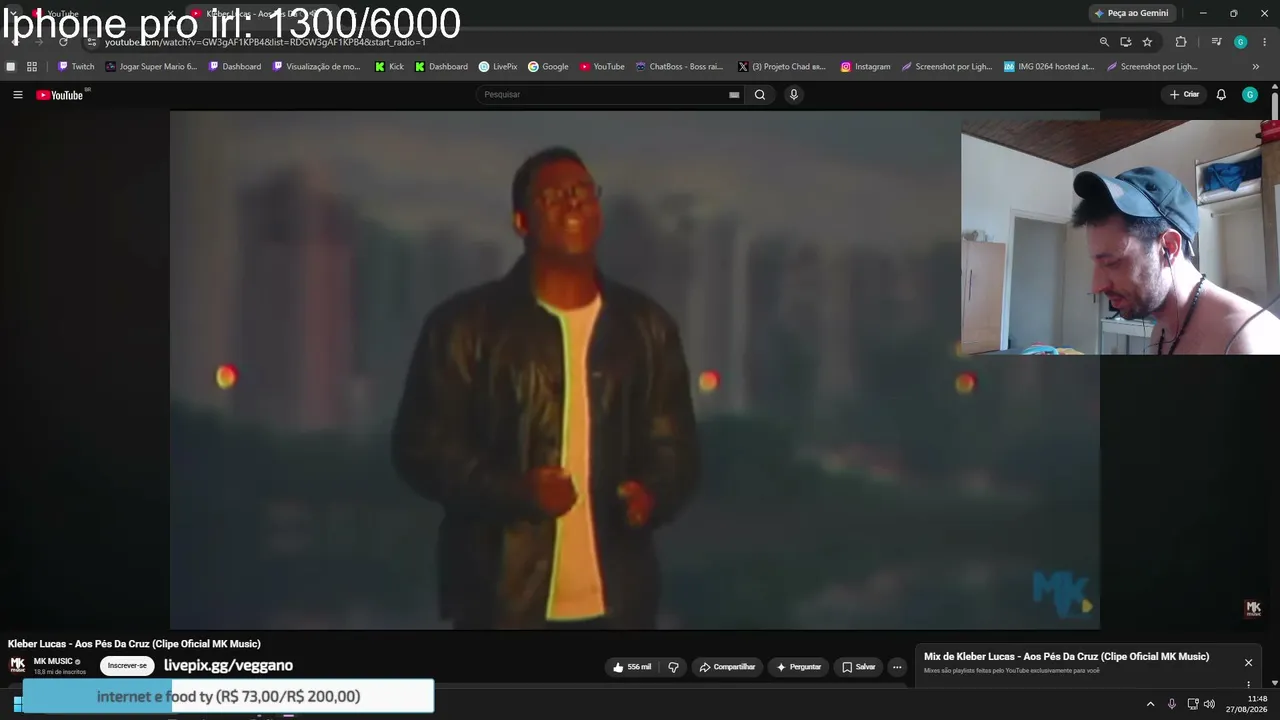Click the page vertical scrollbar
Screen dimensions: 1280x720
1275,105
